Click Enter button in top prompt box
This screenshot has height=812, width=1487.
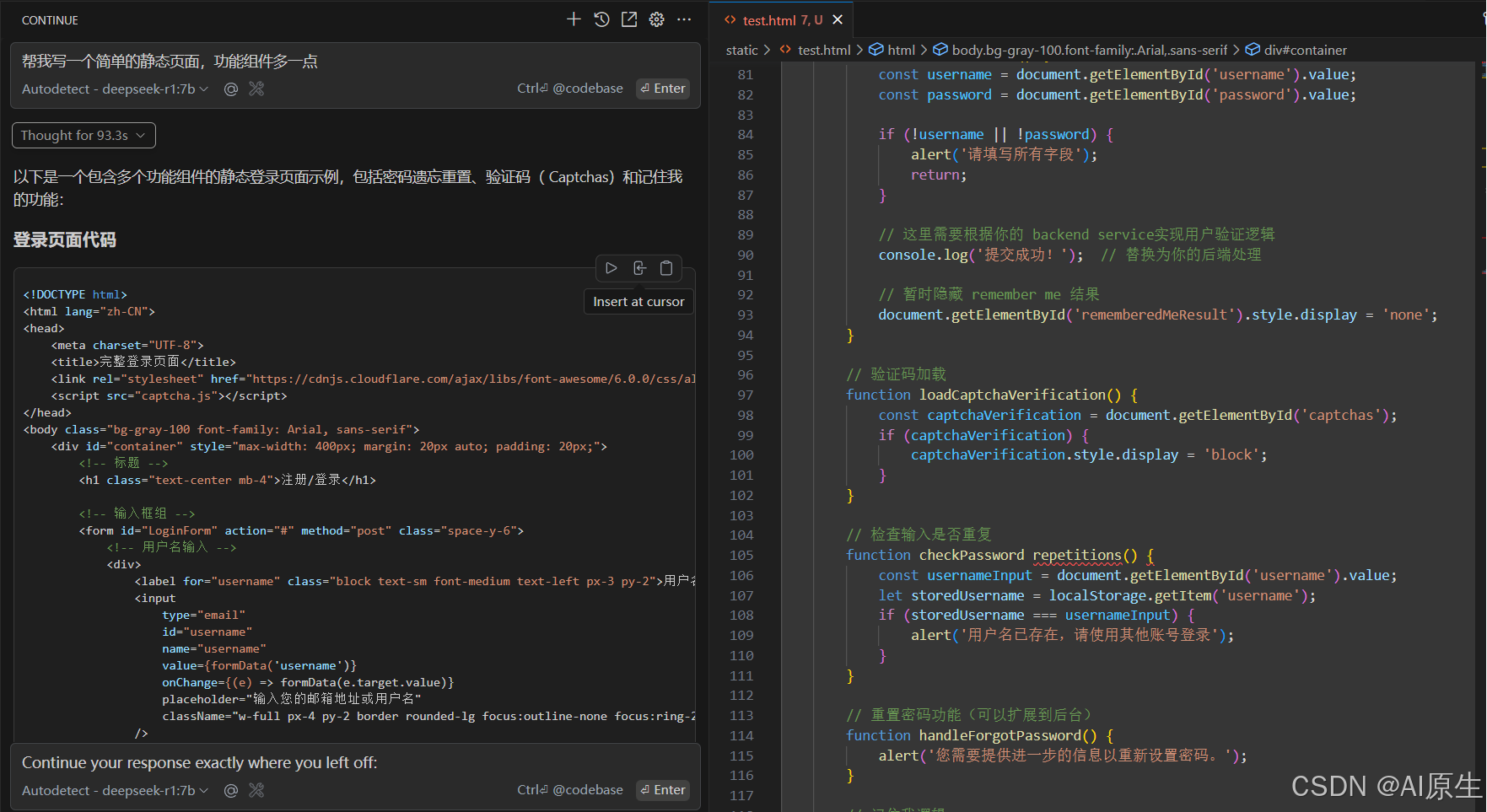click(x=663, y=89)
